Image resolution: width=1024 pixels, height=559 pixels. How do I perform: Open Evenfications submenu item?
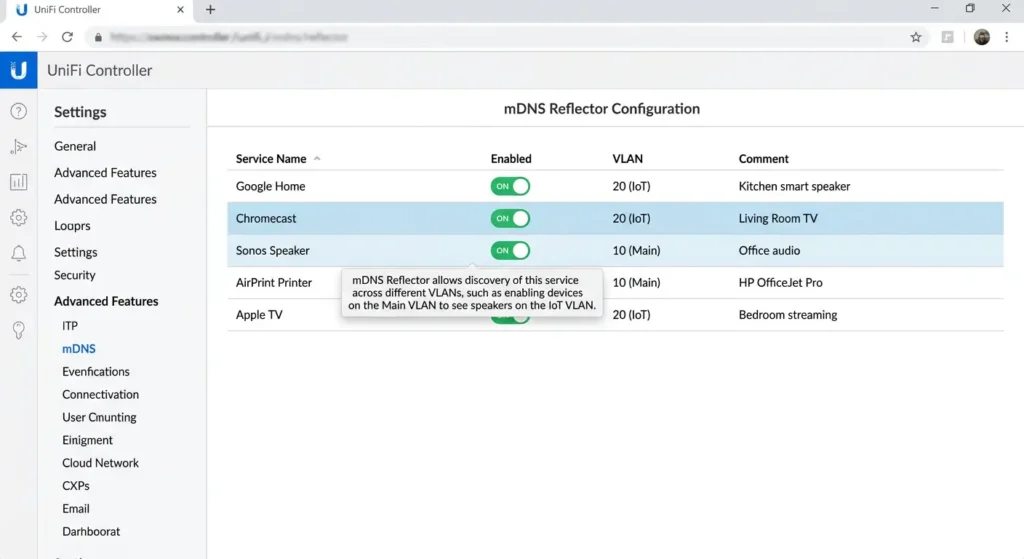[x=95, y=372]
